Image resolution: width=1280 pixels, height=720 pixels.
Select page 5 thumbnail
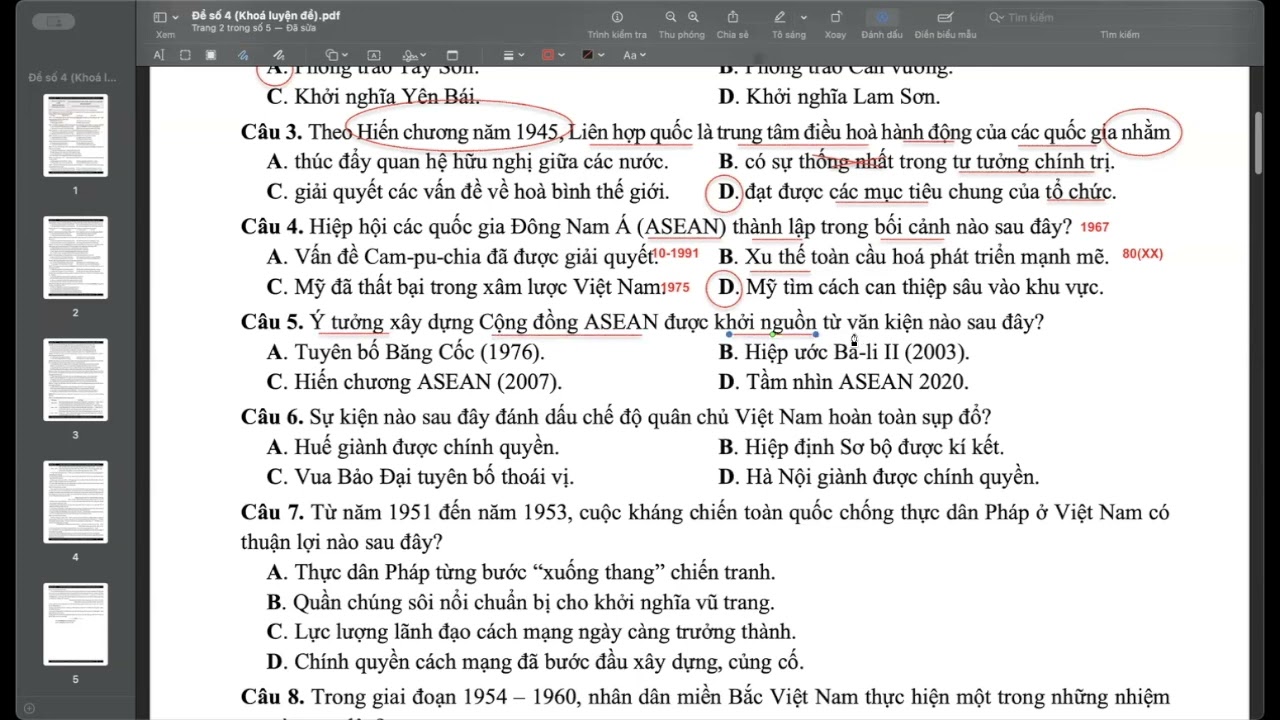pos(75,624)
